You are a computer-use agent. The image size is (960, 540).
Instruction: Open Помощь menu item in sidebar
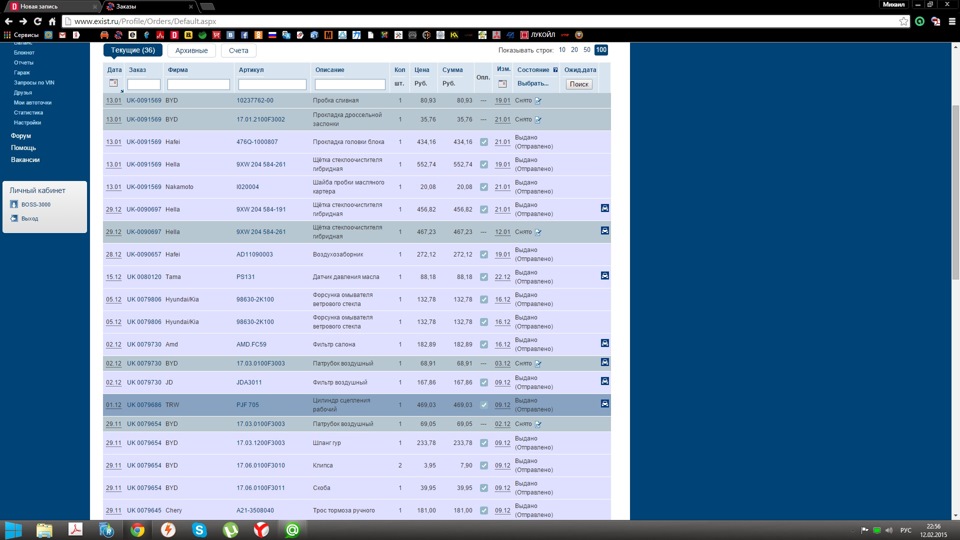point(23,148)
